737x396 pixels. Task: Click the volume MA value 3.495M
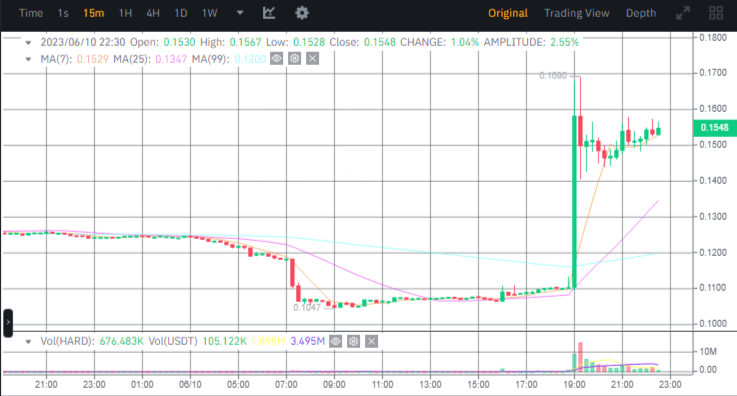[307, 342]
